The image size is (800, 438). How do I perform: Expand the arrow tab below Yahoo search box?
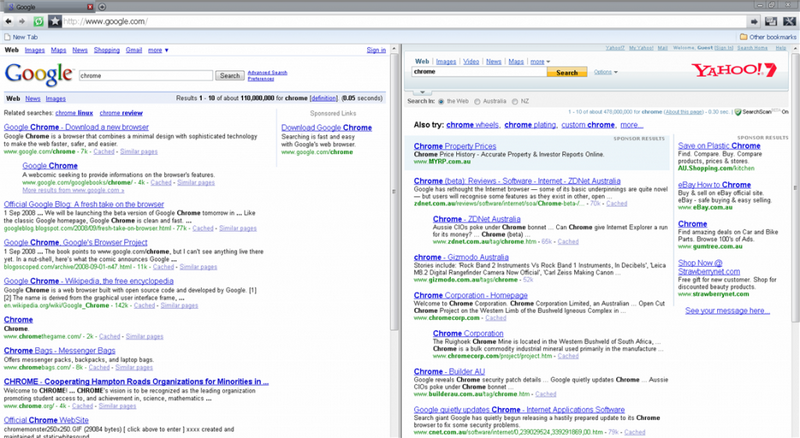tap(422, 92)
